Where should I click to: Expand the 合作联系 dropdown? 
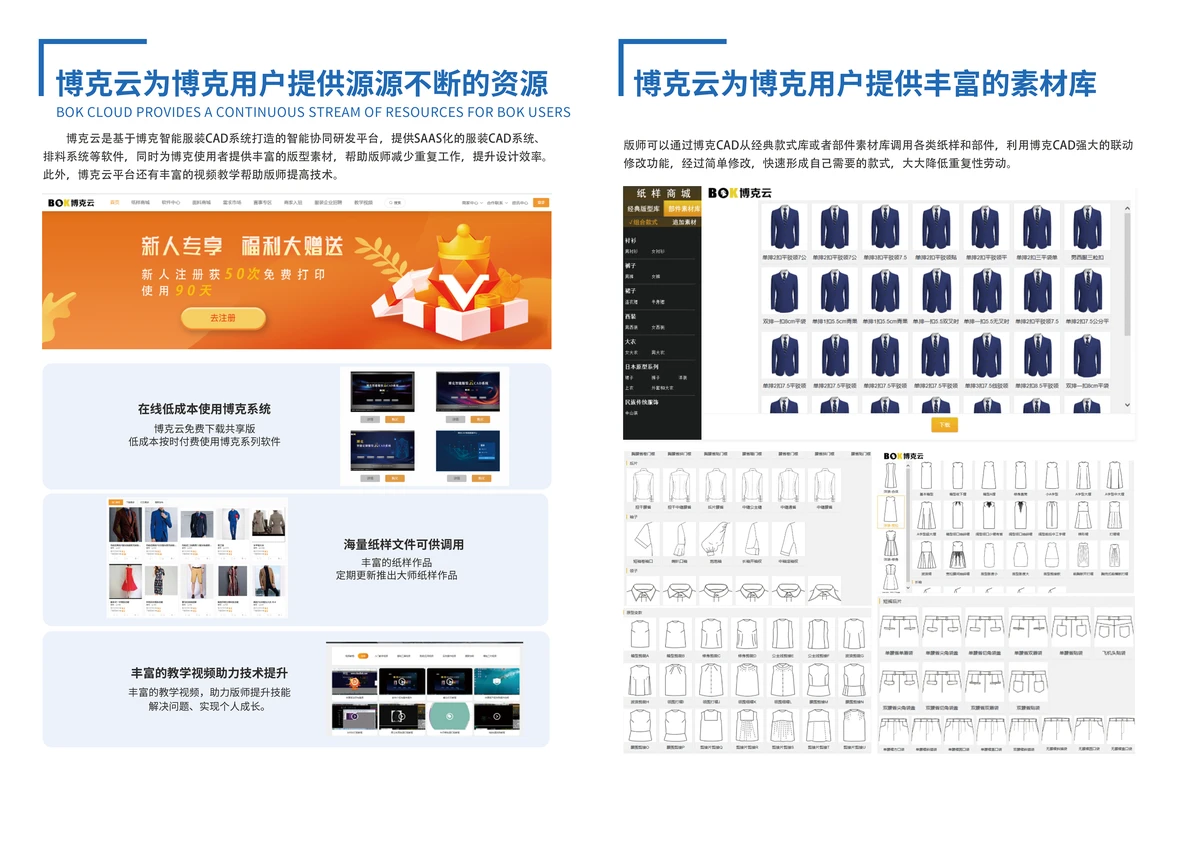497,202
